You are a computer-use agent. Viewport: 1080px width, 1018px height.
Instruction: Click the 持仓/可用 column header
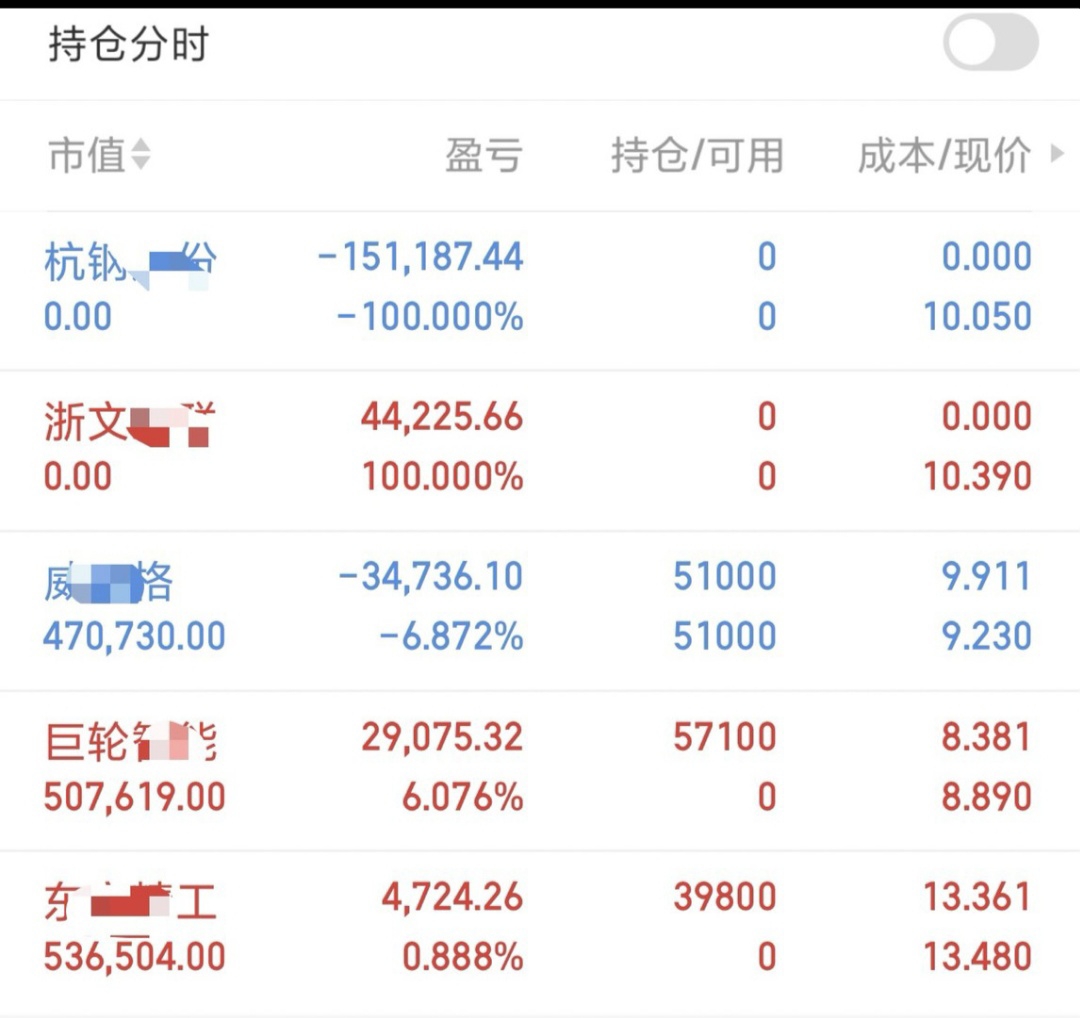point(697,156)
